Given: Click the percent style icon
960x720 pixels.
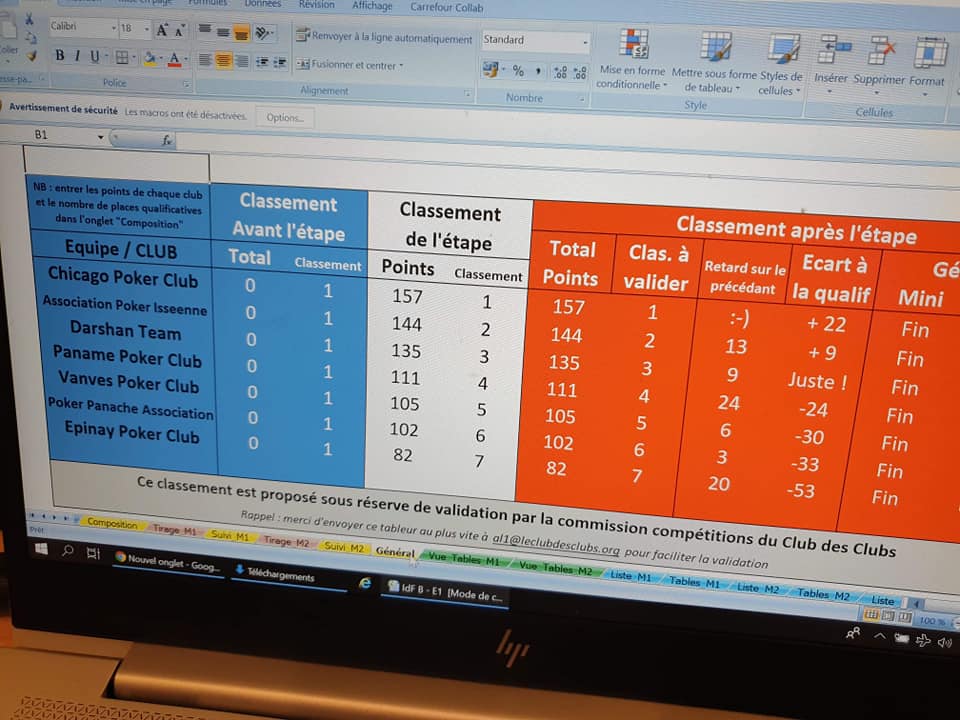Looking at the screenshot, I should coord(518,71).
